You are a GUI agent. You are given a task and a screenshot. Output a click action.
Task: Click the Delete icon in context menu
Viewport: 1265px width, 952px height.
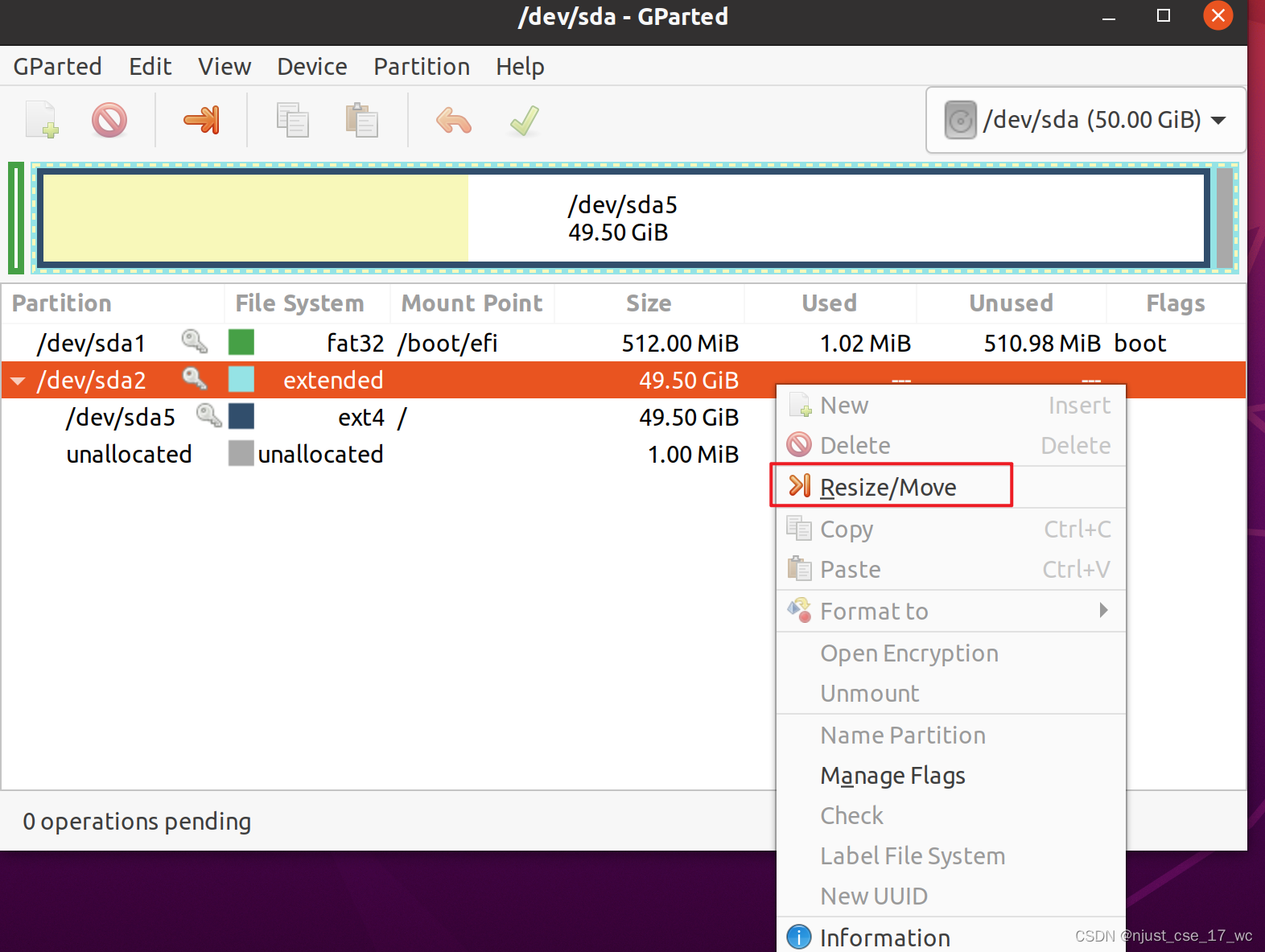pos(799,444)
